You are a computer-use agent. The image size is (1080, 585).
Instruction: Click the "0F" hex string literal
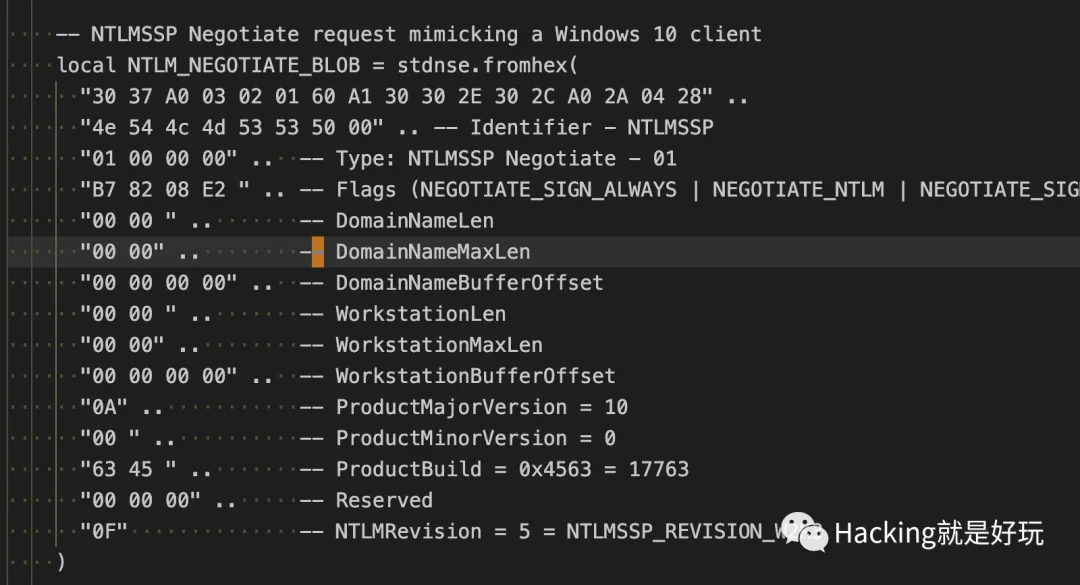pyautogui.click(x=104, y=532)
